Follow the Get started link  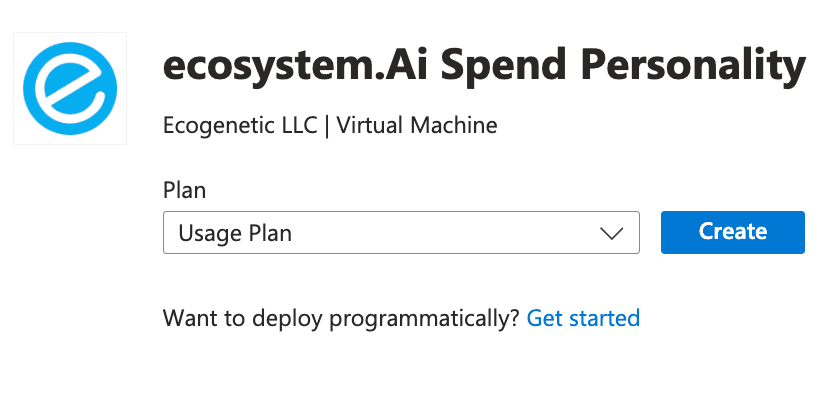pyautogui.click(x=583, y=318)
